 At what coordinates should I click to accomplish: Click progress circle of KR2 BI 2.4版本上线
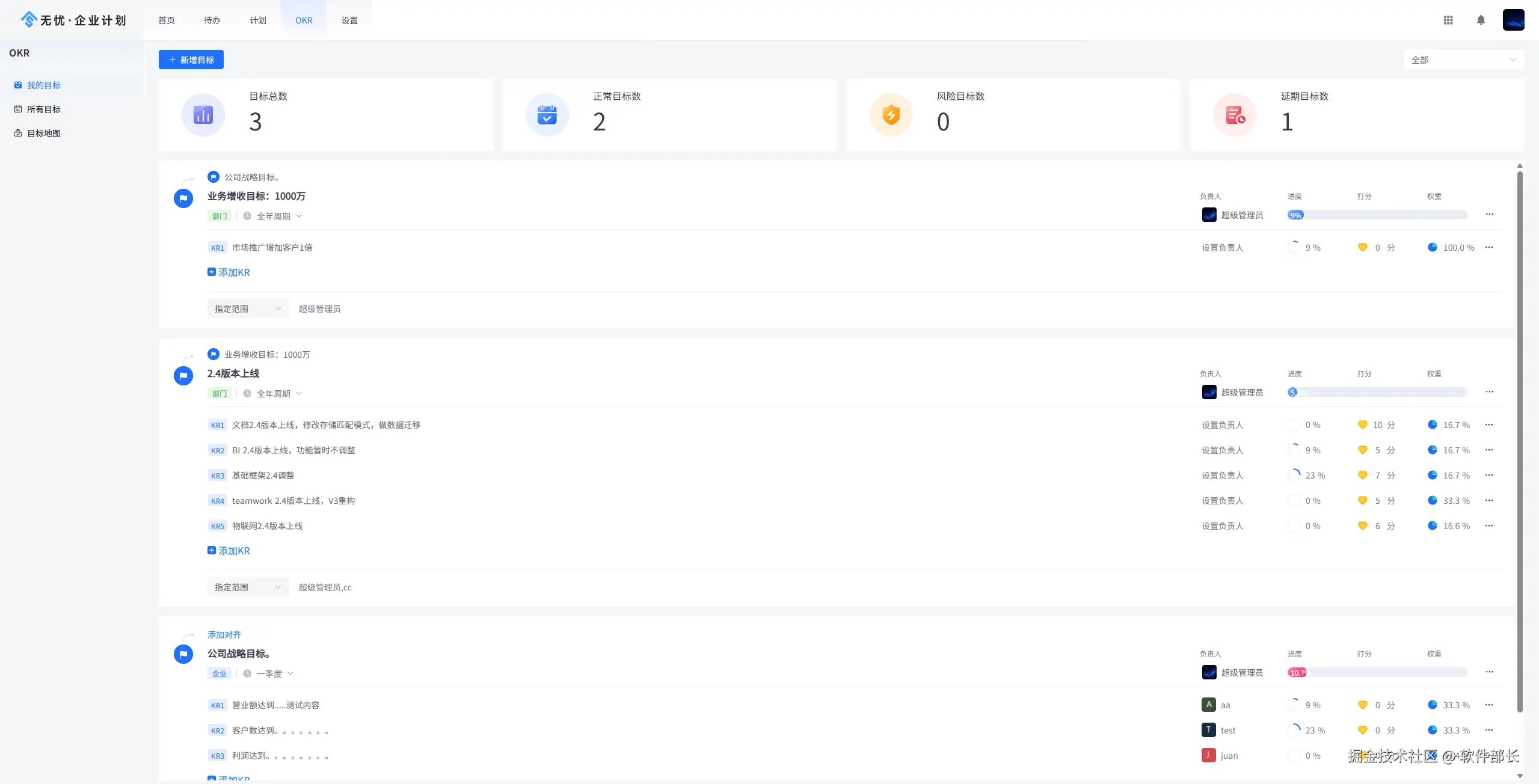pyautogui.click(x=1294, y=450)
